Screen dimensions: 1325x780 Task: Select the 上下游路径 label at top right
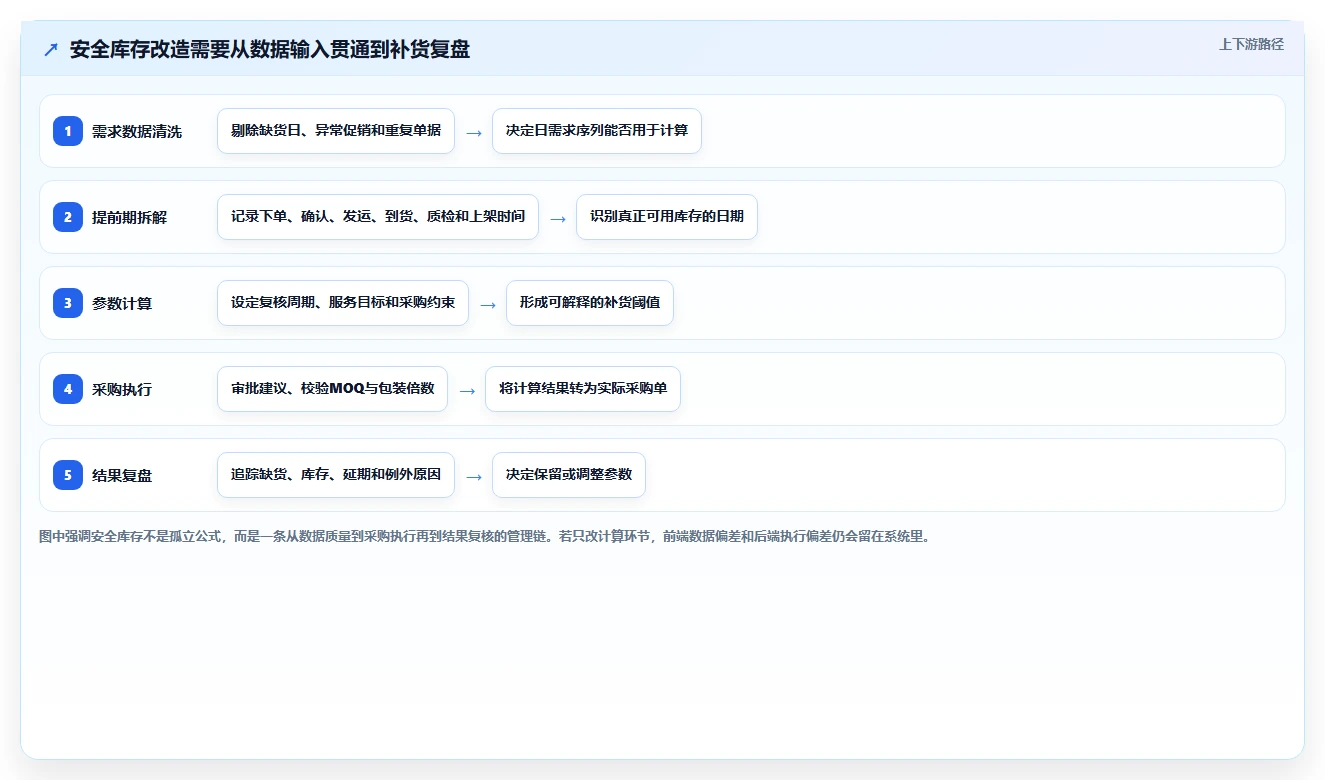[x=1251, y=44]
